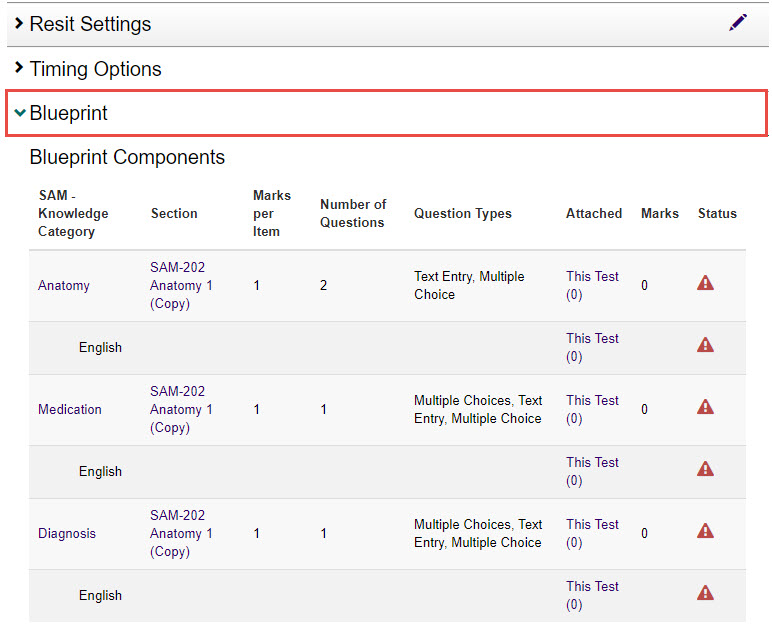
Task: Click the warning status icon in Diagnosis row
Action: tap(705, 531)
